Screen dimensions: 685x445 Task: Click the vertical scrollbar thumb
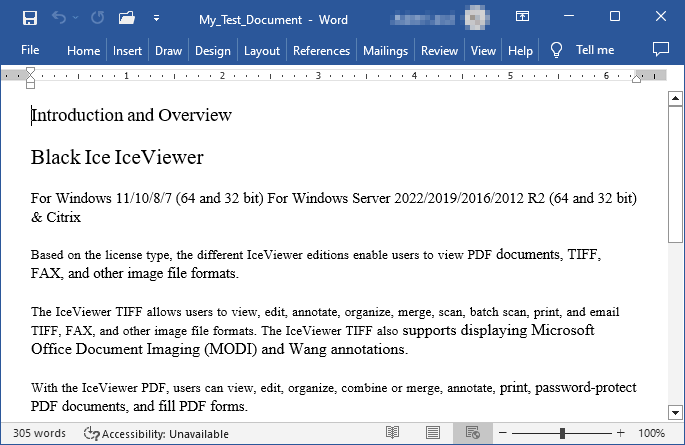point(675,174)
